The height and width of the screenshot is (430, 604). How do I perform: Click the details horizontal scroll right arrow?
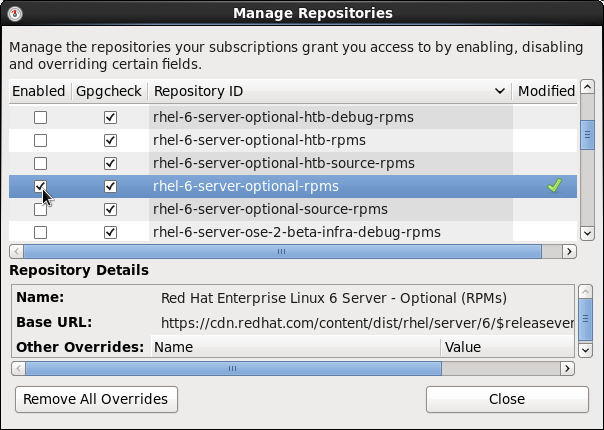tap(567, 368)
